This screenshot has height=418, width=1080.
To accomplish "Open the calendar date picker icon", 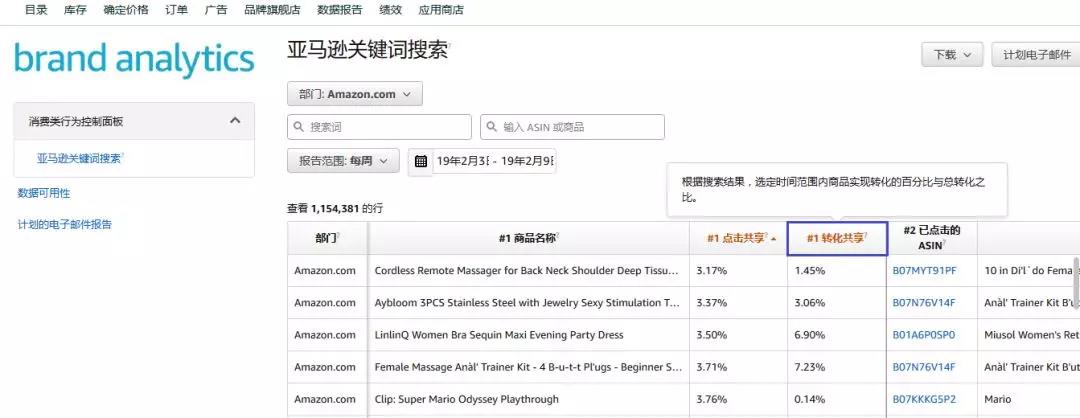I will point(421,162).
